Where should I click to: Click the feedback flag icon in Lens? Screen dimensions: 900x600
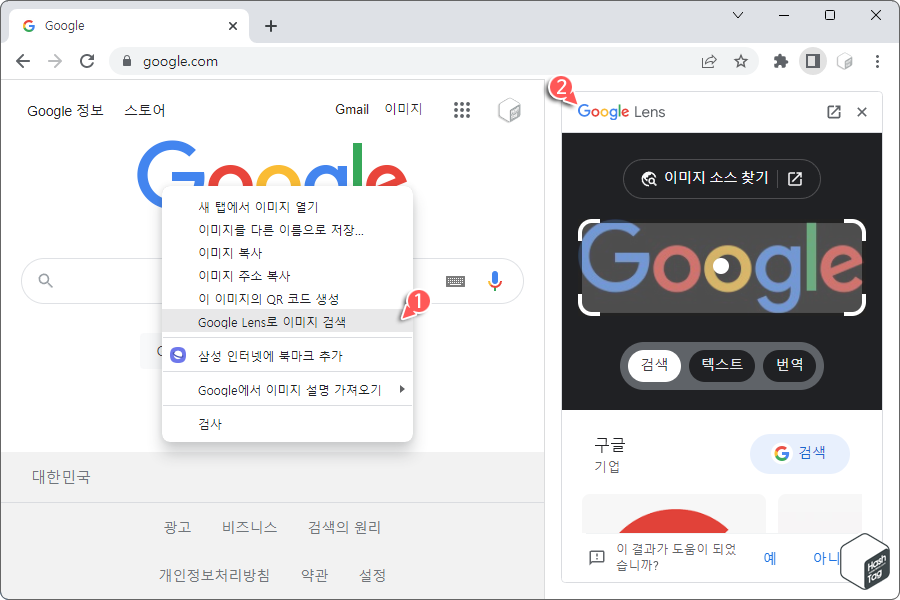pyautogui.click(x=597, y=557)
